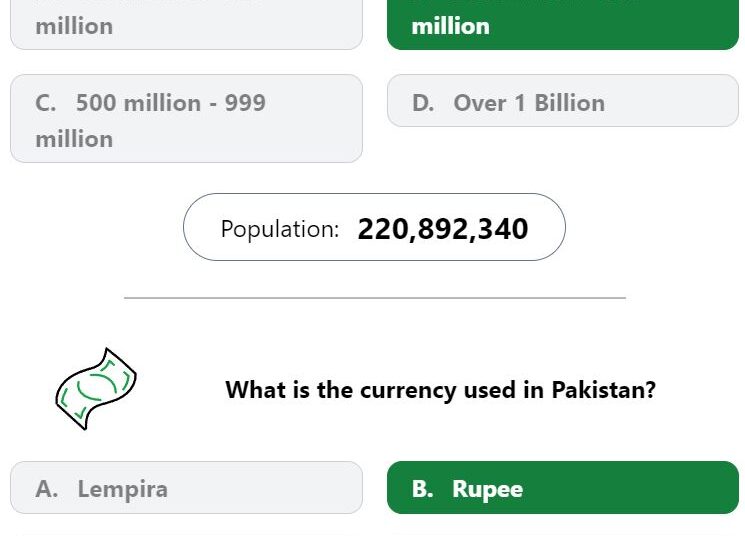
Task: Click the letter 'C.' in the population option
Action: [46, 103]
